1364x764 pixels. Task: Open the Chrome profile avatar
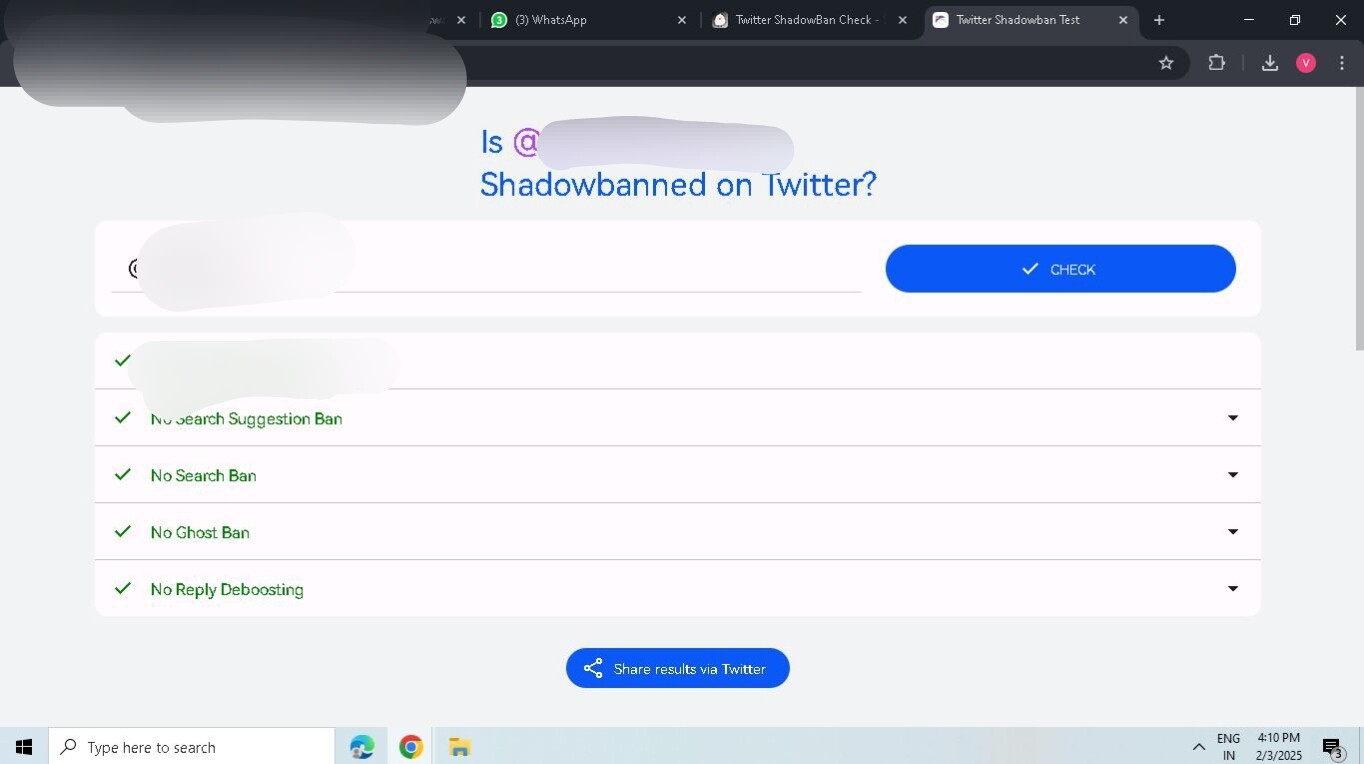coord(1306,63)
